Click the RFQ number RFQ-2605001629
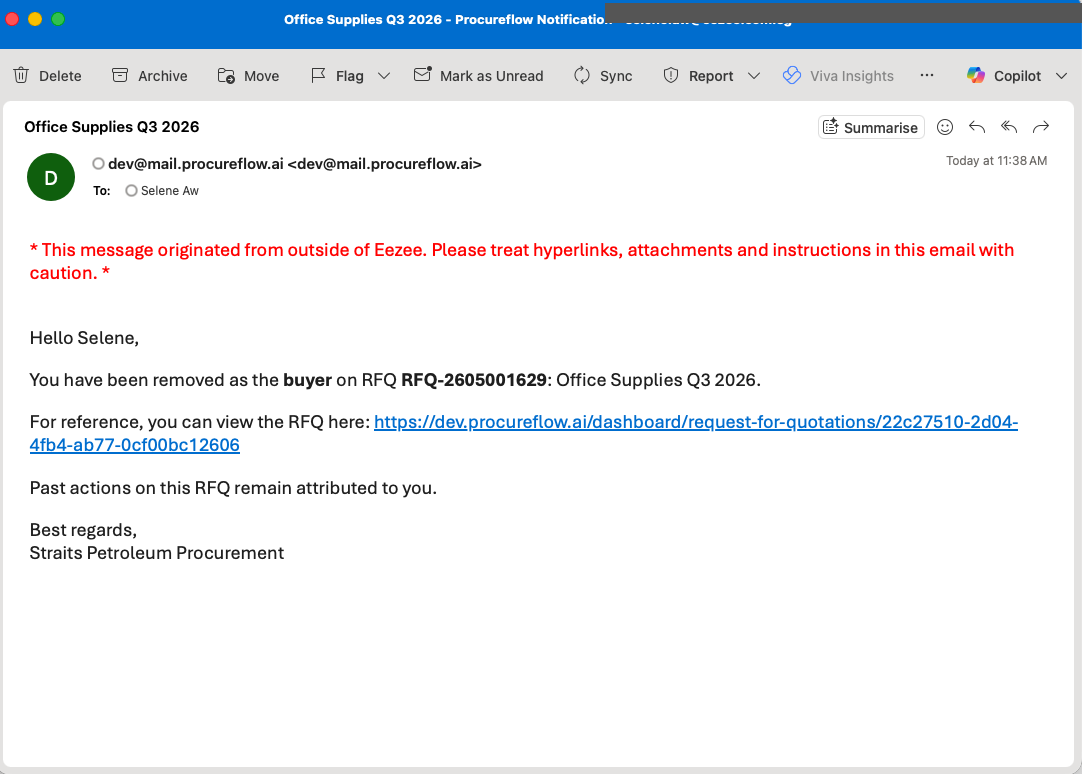Image resolution: width=1082 pixels, height=774 pixels. (x=474, y=380)
